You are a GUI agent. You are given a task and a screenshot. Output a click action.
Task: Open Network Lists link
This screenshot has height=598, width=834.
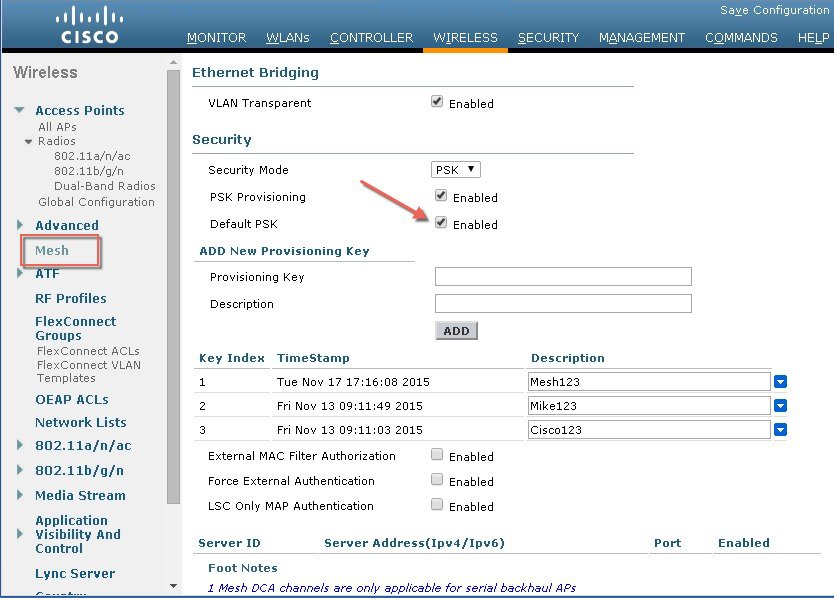pos(81,422)
